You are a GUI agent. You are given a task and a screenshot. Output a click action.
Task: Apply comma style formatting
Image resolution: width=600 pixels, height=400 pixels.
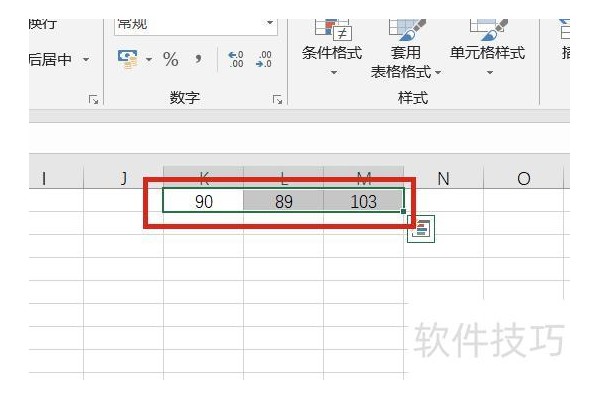198,59
